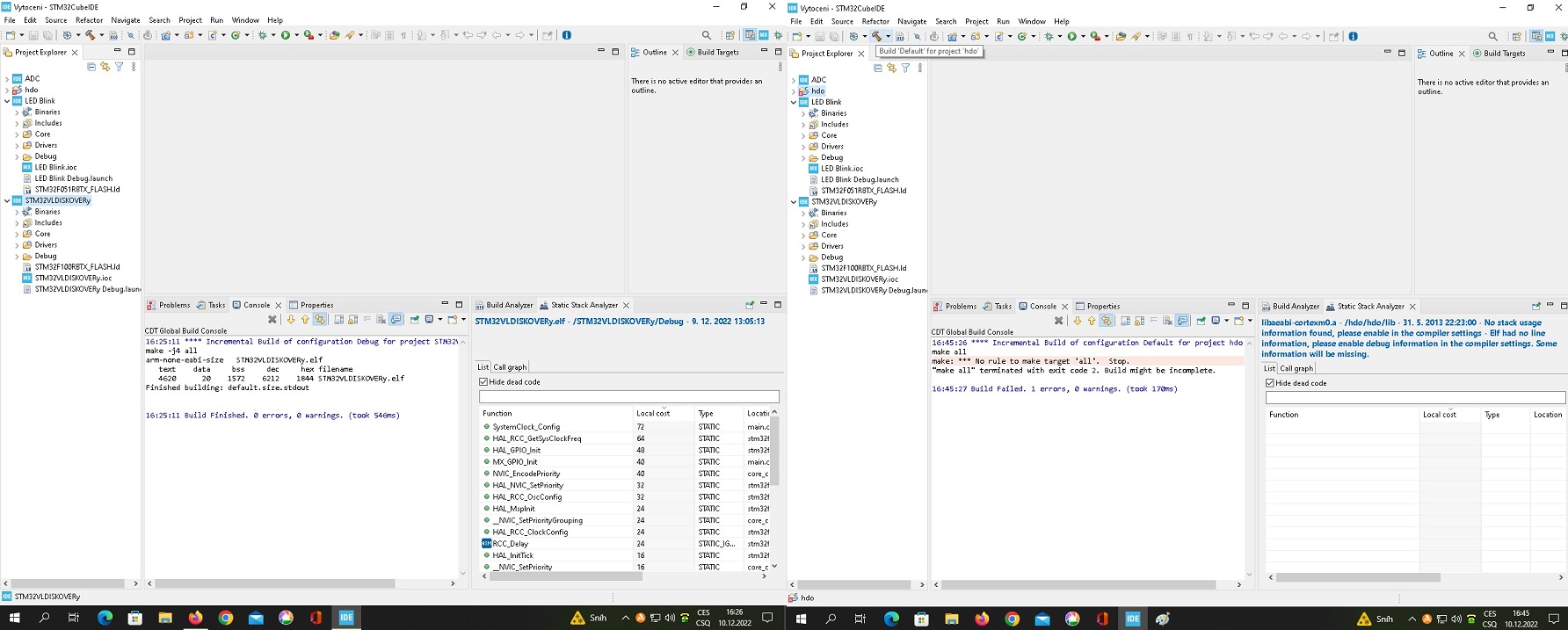Click Link with Editor icon in right Project Explorer
The image size is (1568, 630).
click(891, 68)
